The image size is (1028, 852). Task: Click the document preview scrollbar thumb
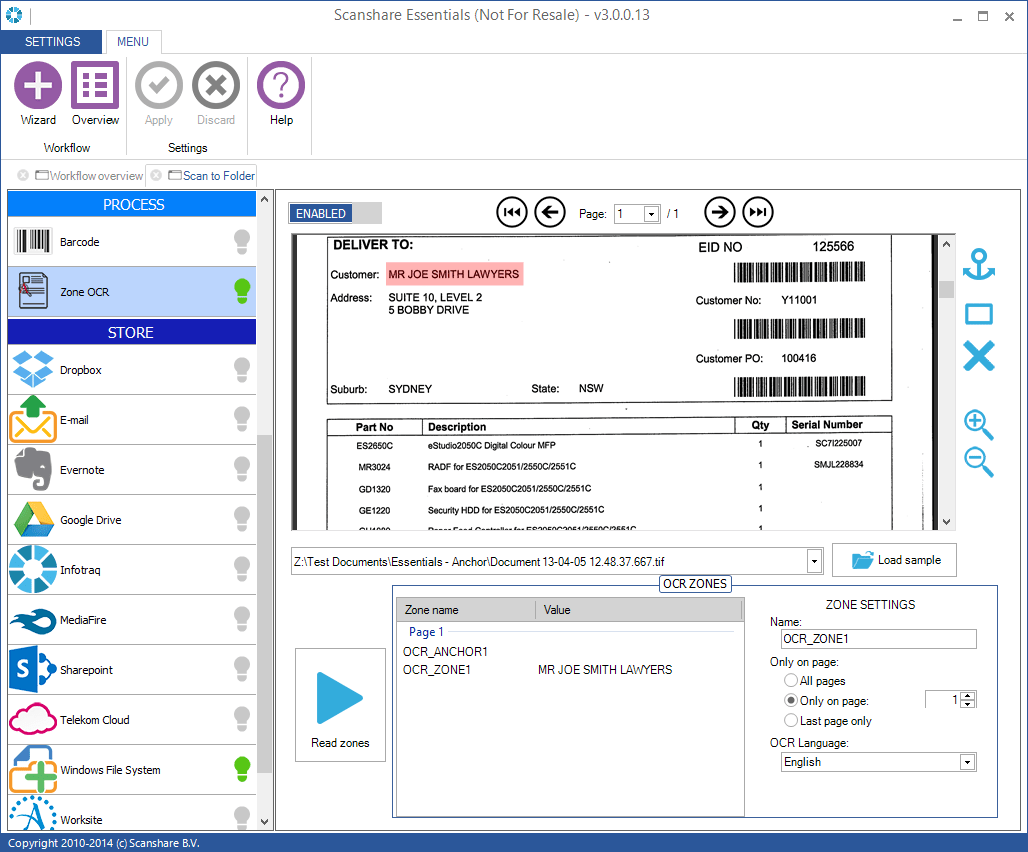click(x=946, y=289)
